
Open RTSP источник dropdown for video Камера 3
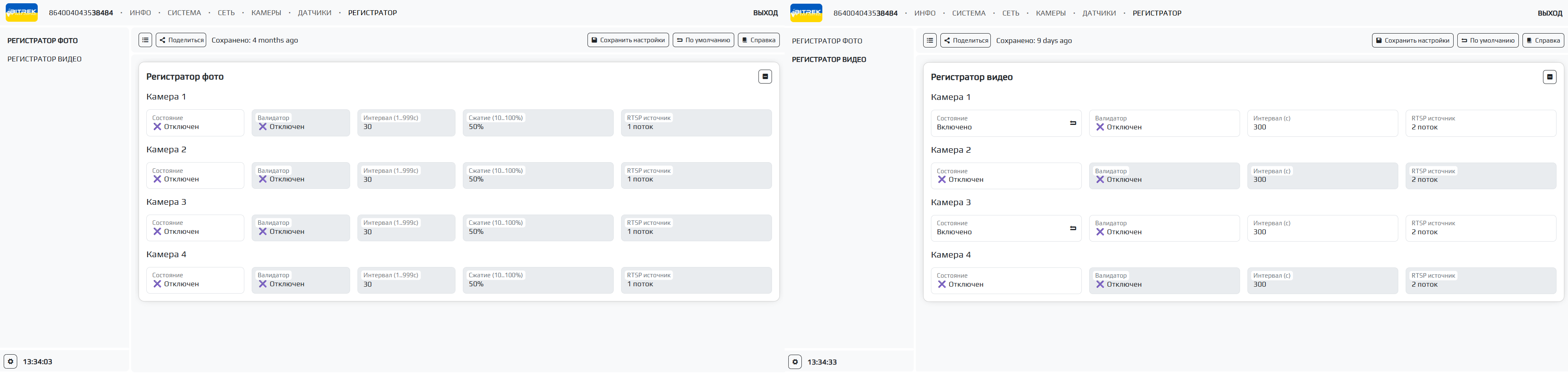tap(1480, 228)
